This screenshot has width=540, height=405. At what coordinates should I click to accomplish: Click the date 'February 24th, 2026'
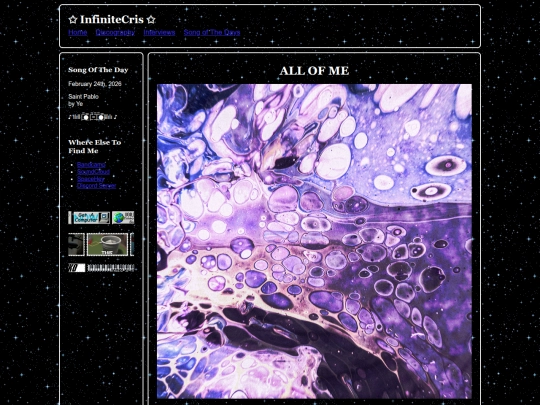95,84
